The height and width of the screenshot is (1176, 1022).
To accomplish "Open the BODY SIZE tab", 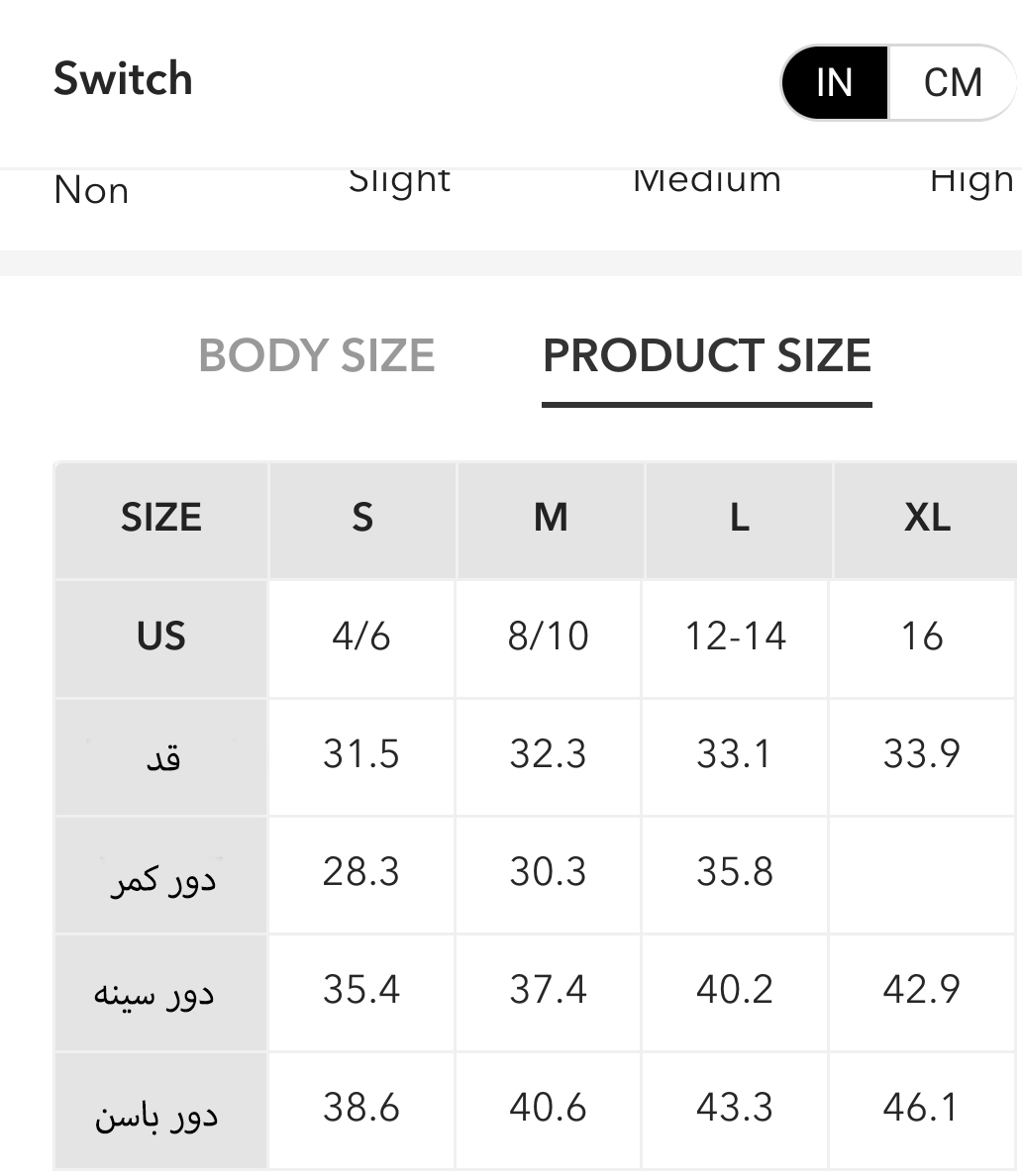I will (x=317, y=355).
